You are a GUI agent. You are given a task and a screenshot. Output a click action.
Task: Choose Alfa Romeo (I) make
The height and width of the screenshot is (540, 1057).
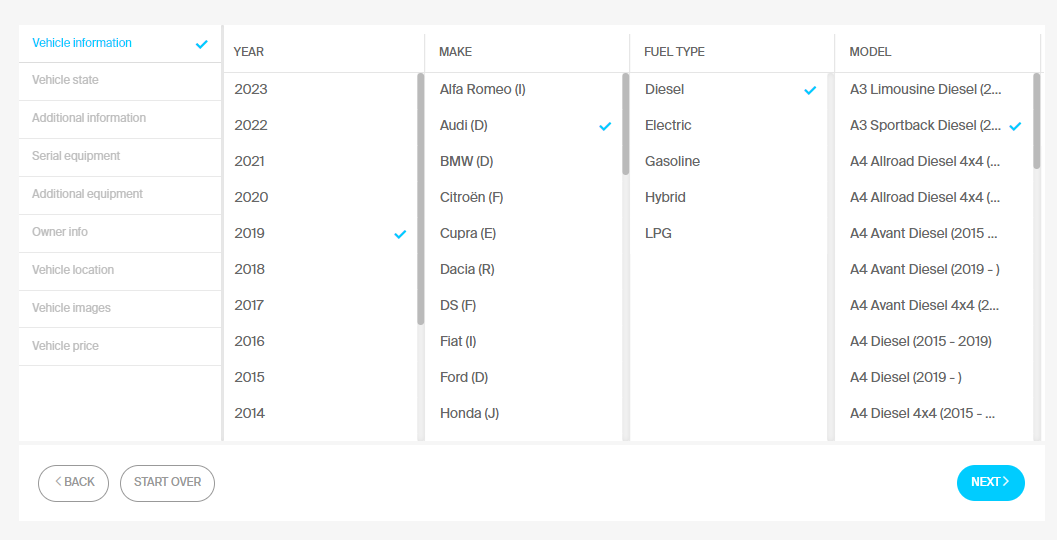tap(524, 90)
